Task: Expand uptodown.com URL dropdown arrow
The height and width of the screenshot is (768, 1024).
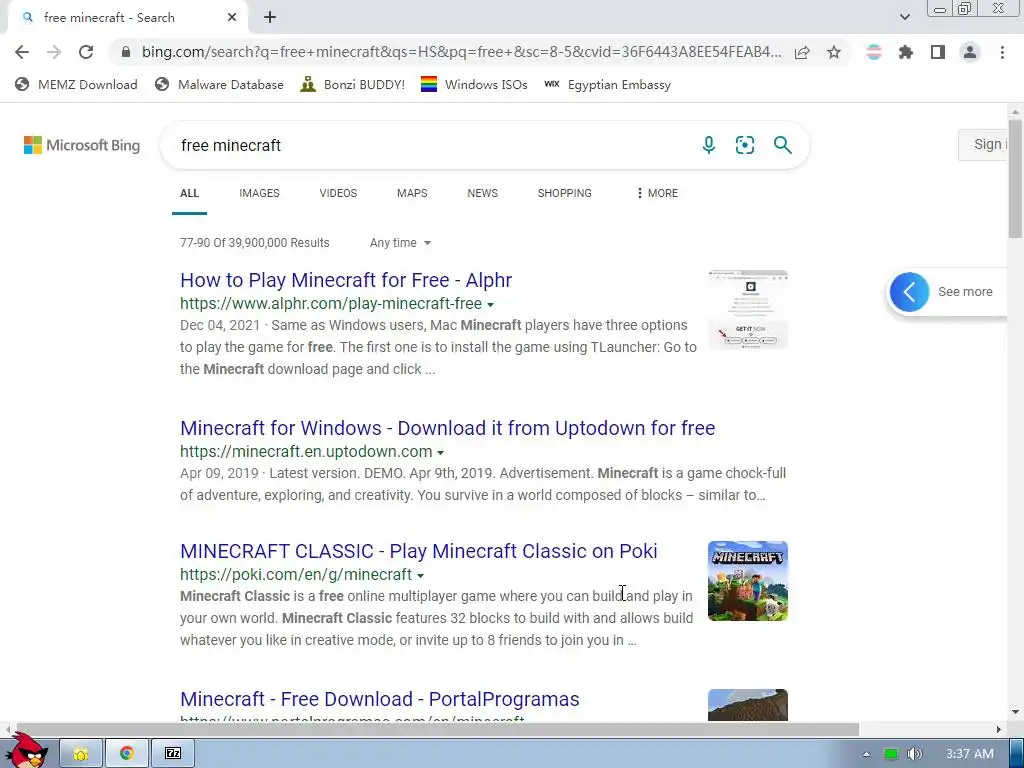Action: point(441,453)
